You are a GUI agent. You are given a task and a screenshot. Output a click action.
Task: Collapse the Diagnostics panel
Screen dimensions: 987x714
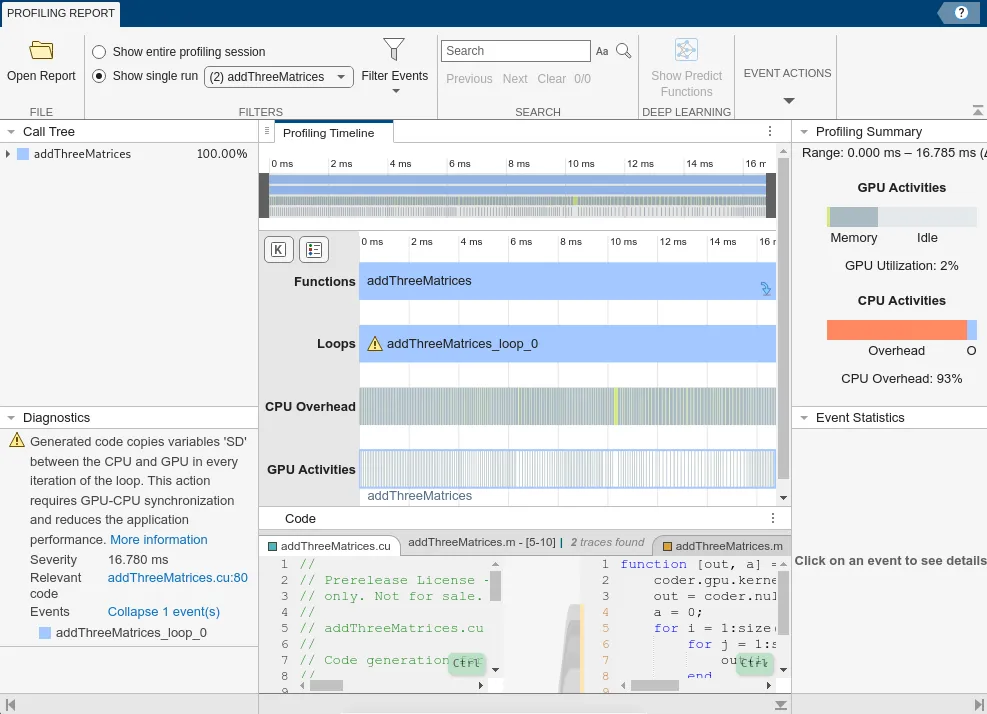coord(10,418)
